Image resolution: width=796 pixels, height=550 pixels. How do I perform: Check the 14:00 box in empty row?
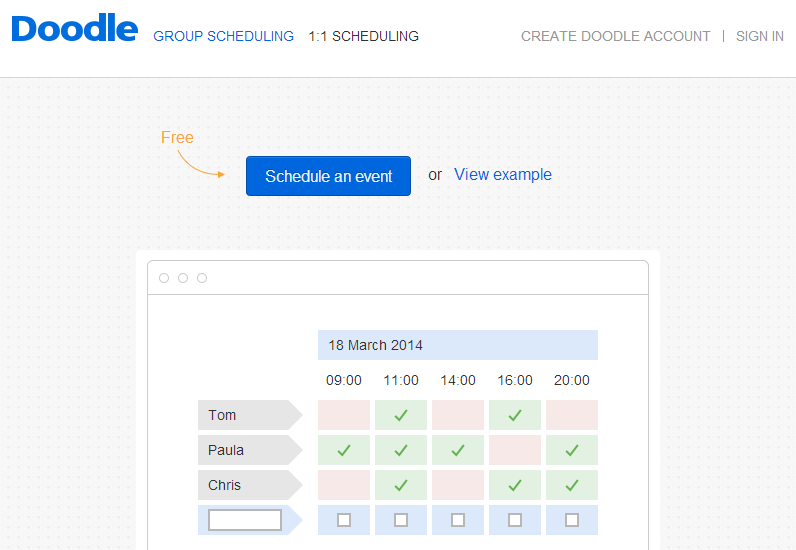[x=458, y=520]
